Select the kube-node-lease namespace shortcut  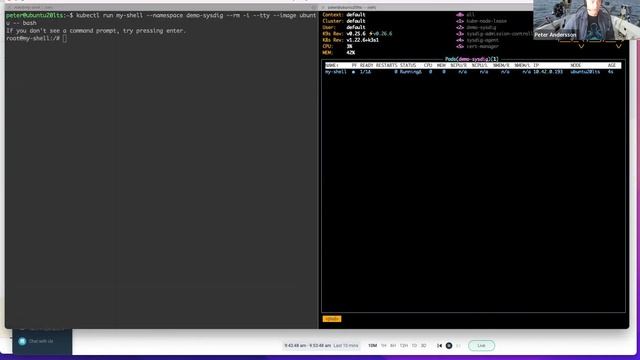[481, 21]
